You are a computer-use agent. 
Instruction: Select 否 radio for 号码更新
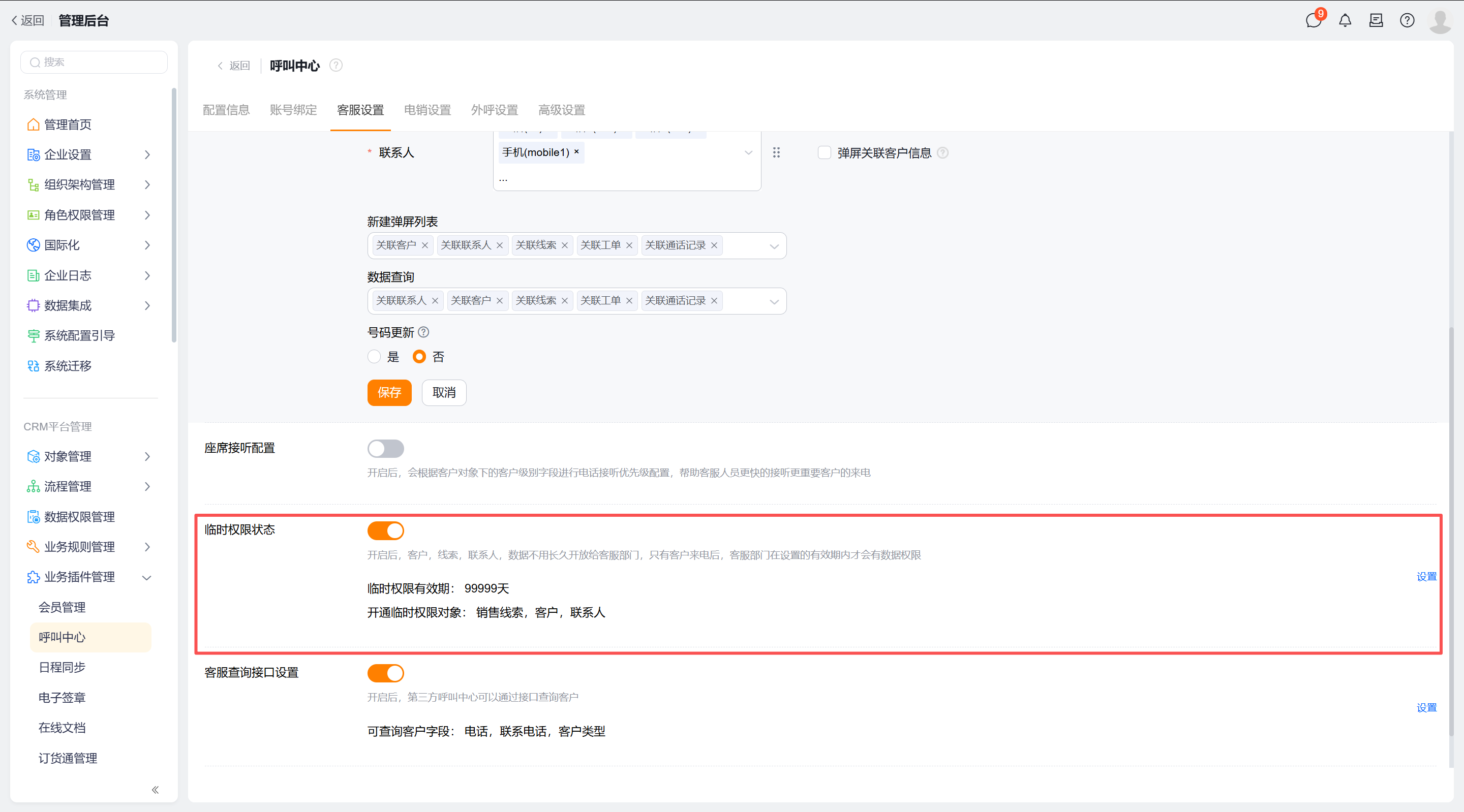[419, 357]
